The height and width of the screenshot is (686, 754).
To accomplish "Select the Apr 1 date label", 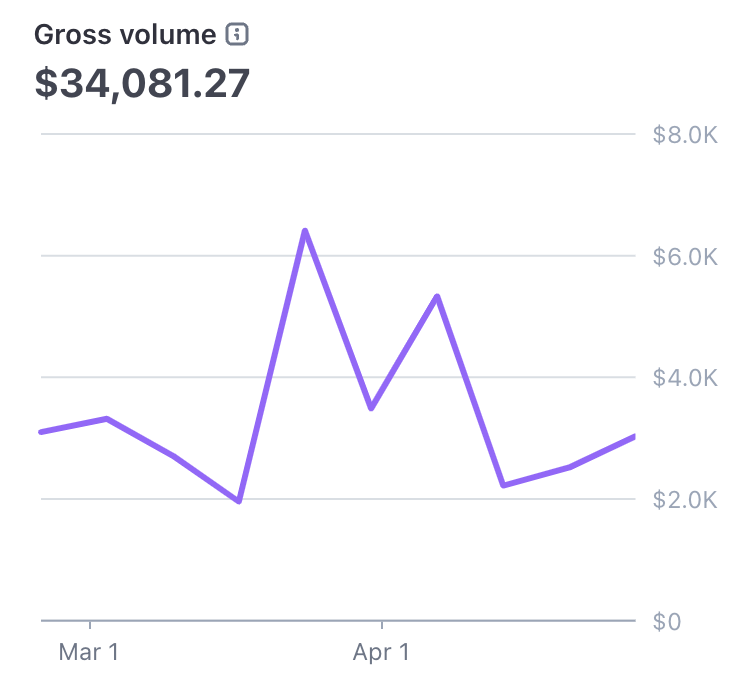I will 381,653.
